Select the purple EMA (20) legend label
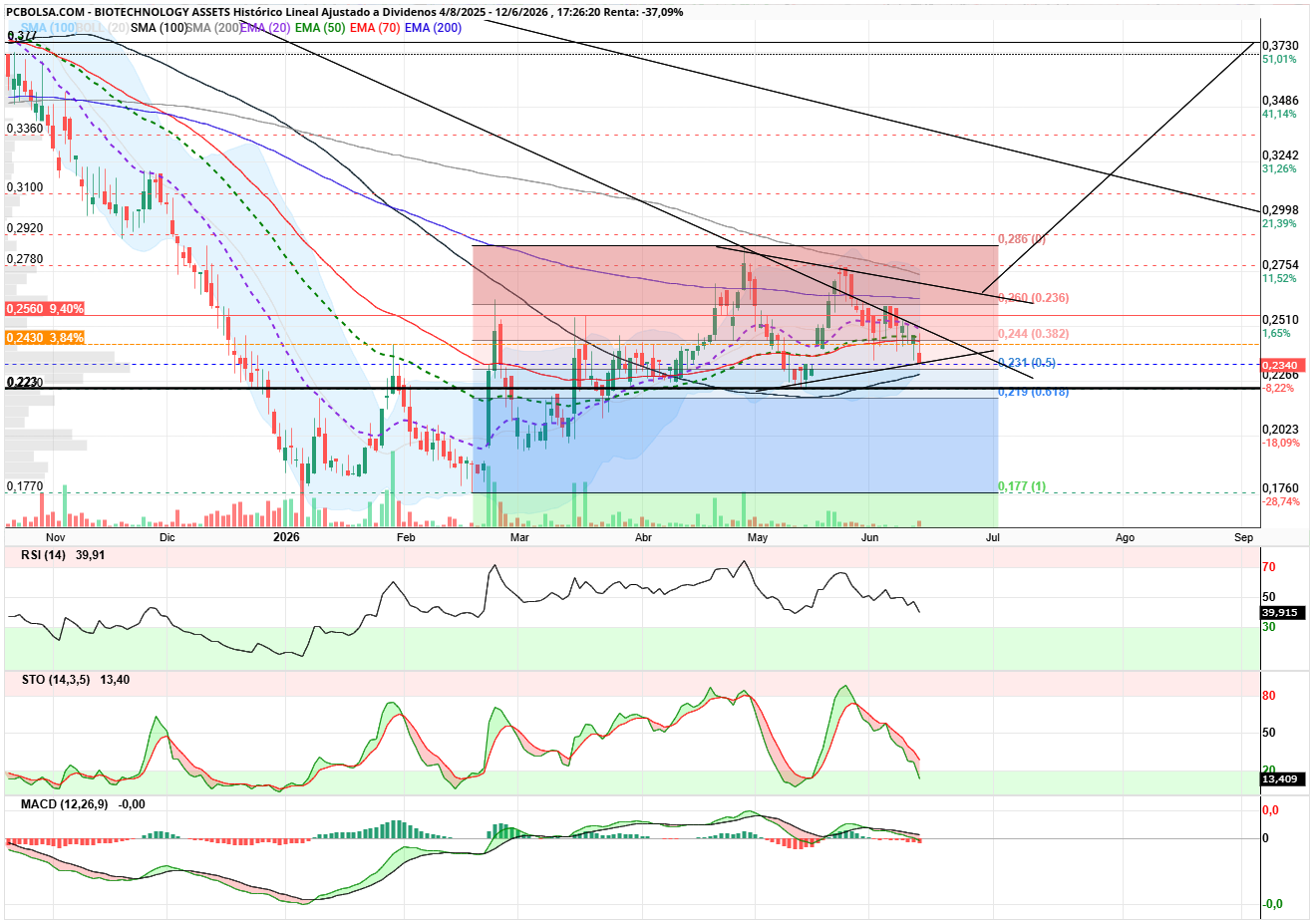Screen dimensions: 1314x924 (x=265, y=28)
